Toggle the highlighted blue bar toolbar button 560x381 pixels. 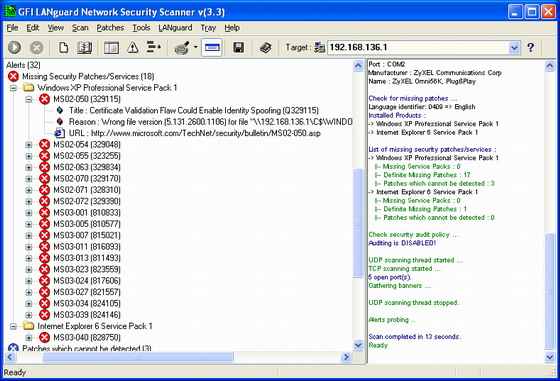click(212, 47)
